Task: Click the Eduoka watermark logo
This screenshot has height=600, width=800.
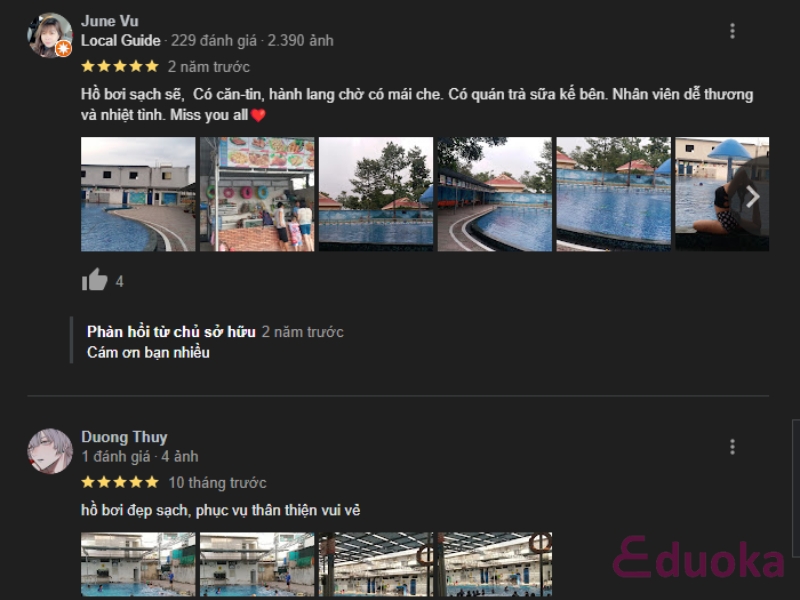Action: [698, 558]
